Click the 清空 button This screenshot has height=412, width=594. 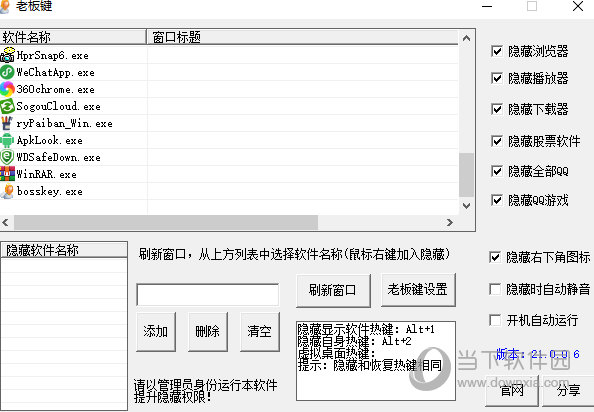(x=259, y=332)
